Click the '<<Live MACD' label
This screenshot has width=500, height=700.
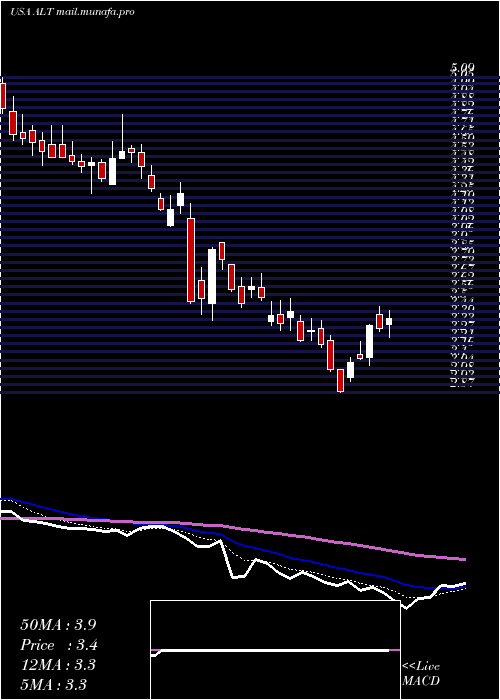(x=421, y=674)
